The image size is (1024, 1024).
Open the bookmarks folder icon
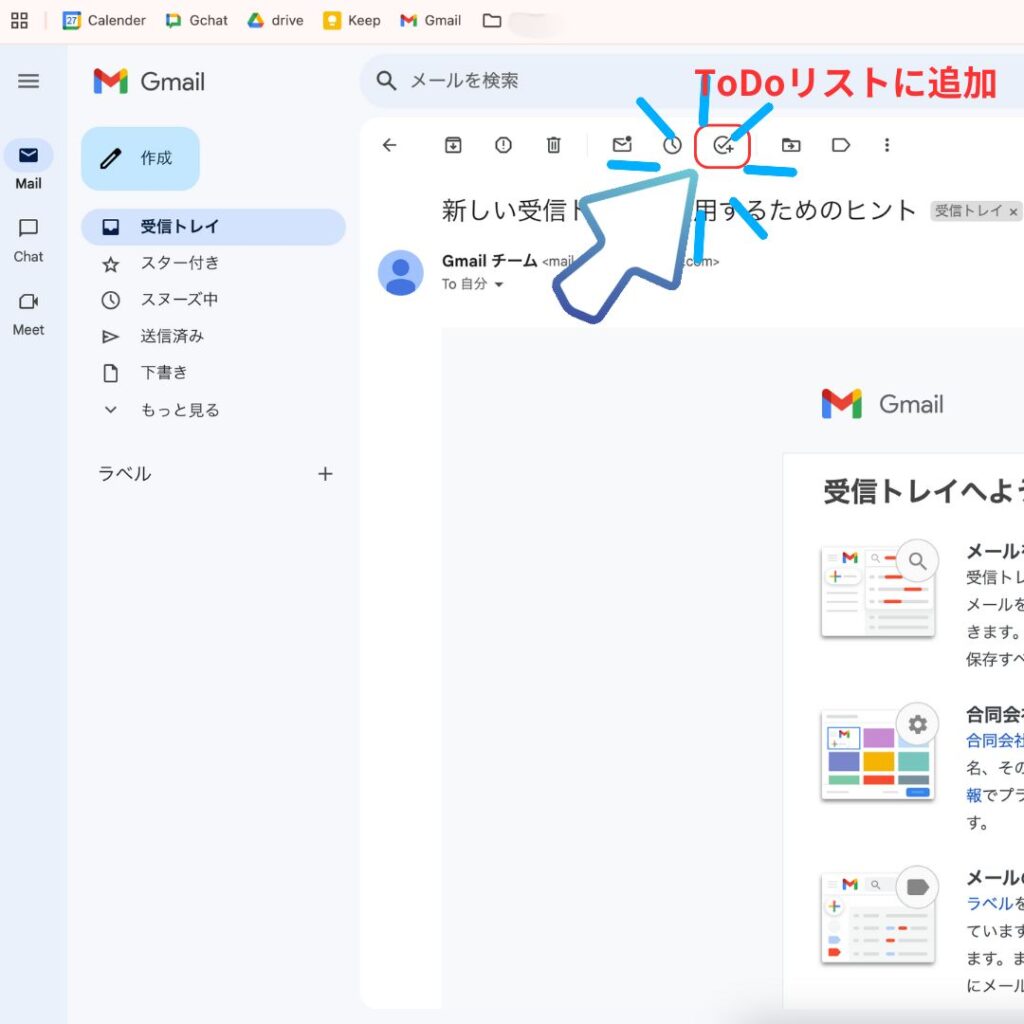[492, 21]
